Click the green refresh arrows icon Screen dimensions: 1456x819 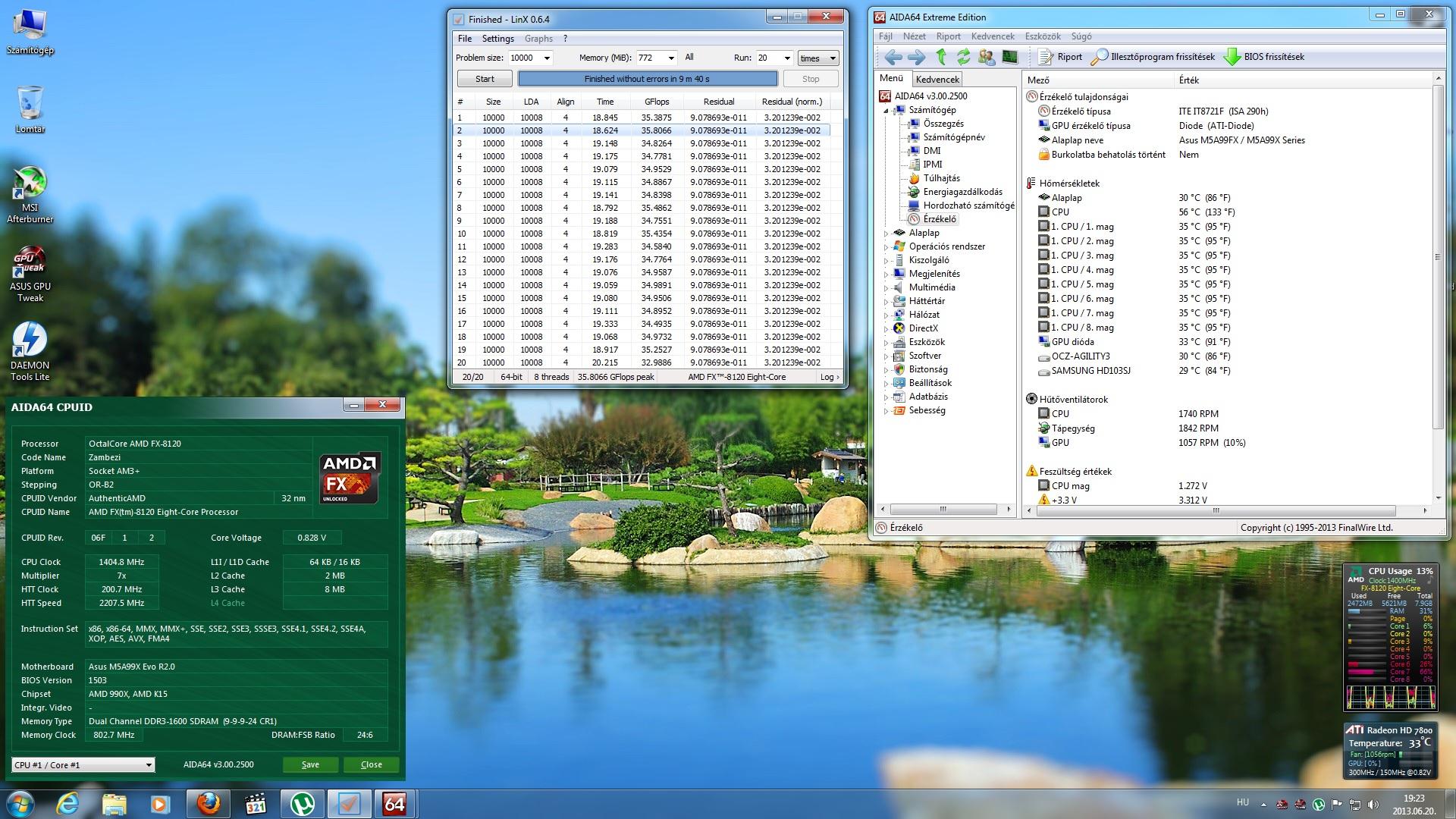[x=963, y=57]
